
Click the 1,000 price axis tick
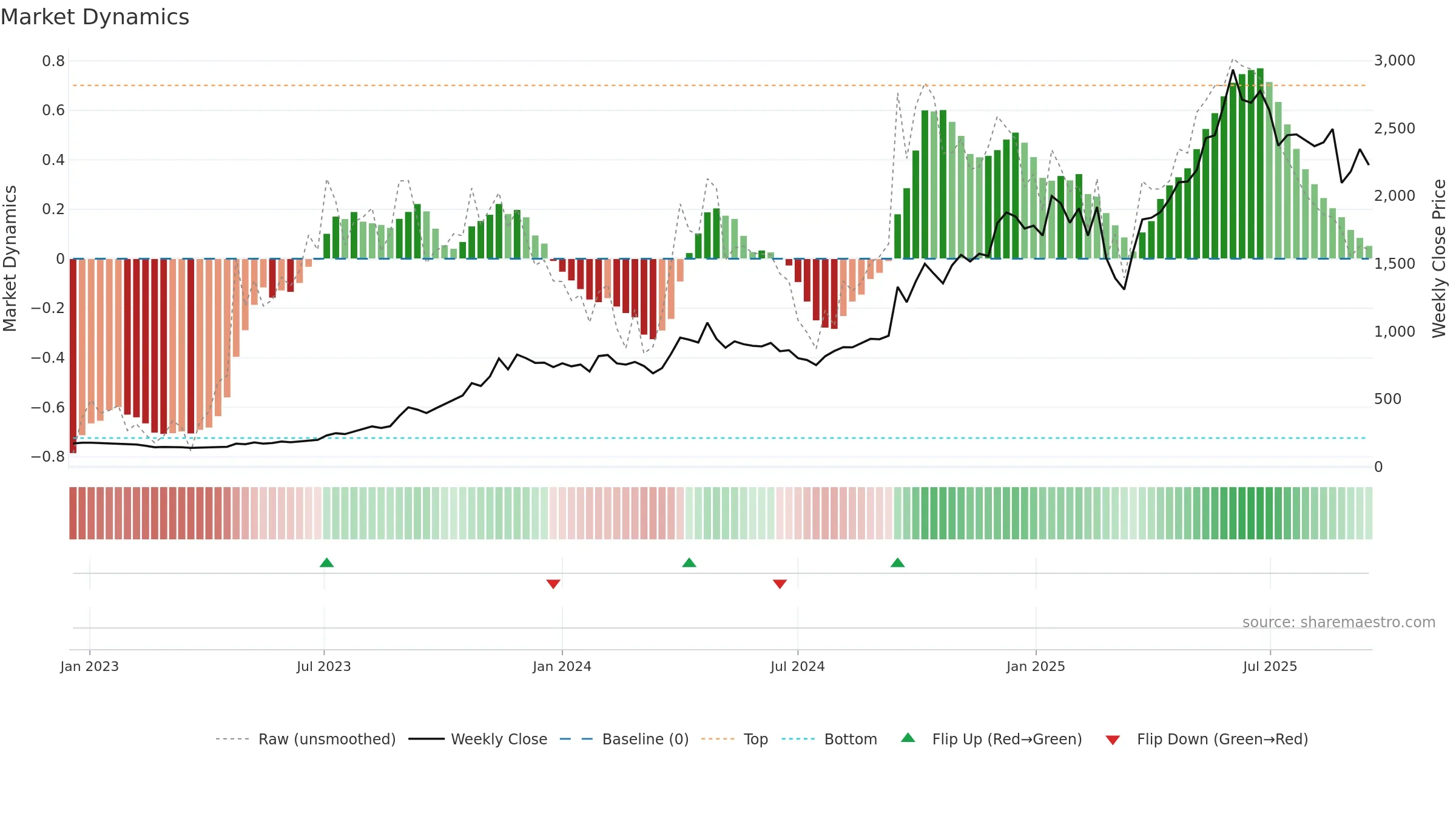[1395, 332]
